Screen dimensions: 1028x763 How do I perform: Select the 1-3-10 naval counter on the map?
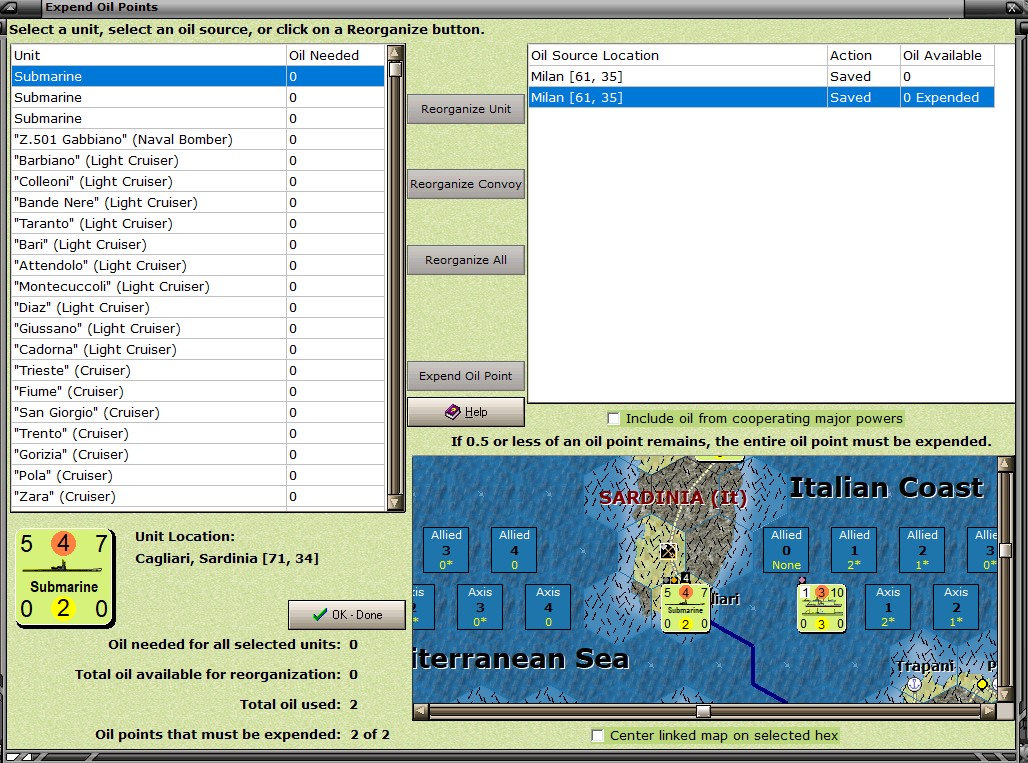pyautogui.click(x=821, y=608)
